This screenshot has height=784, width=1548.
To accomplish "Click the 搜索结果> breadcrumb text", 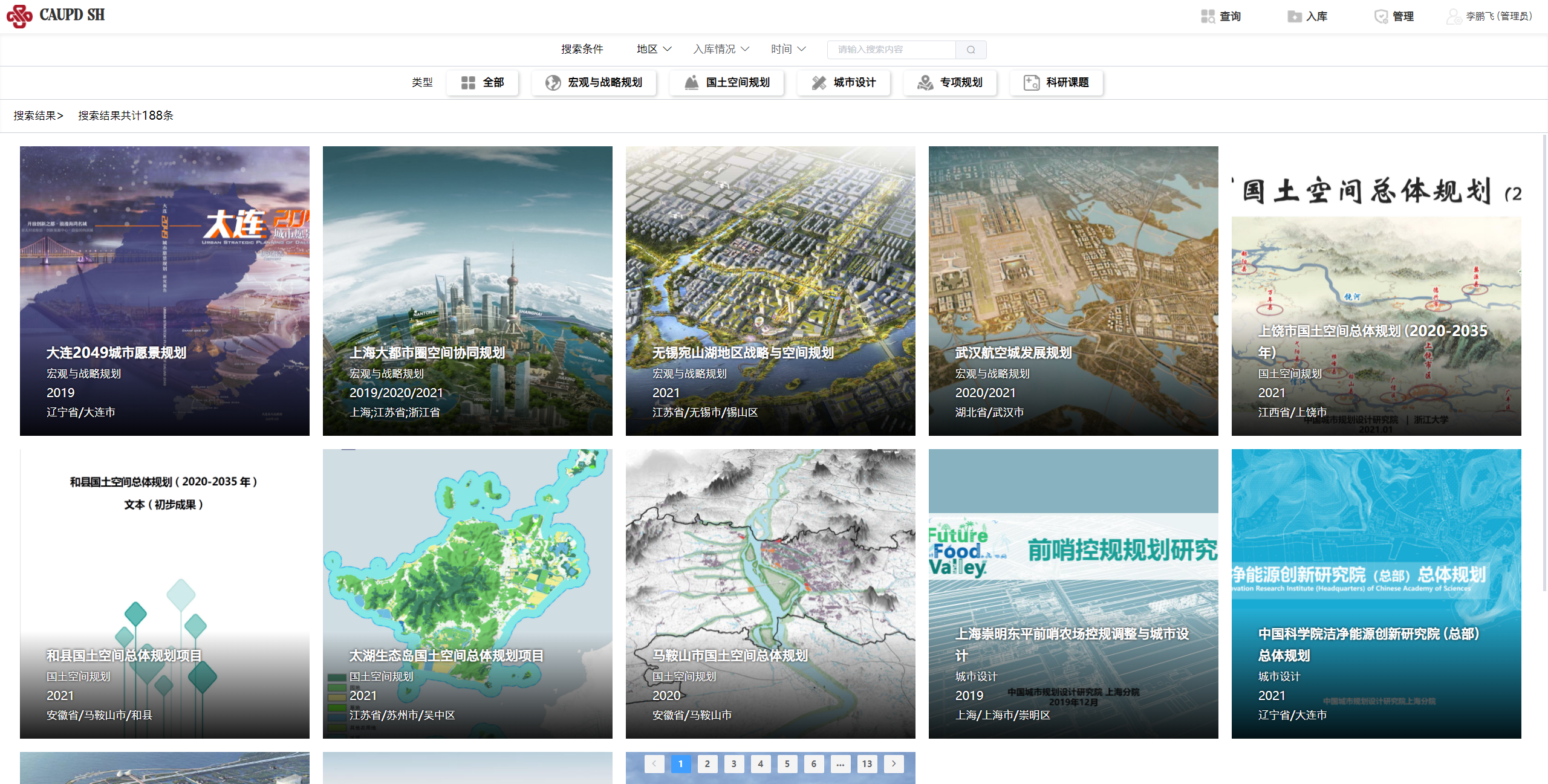I will pyautogui.click(x=38, y=115).
